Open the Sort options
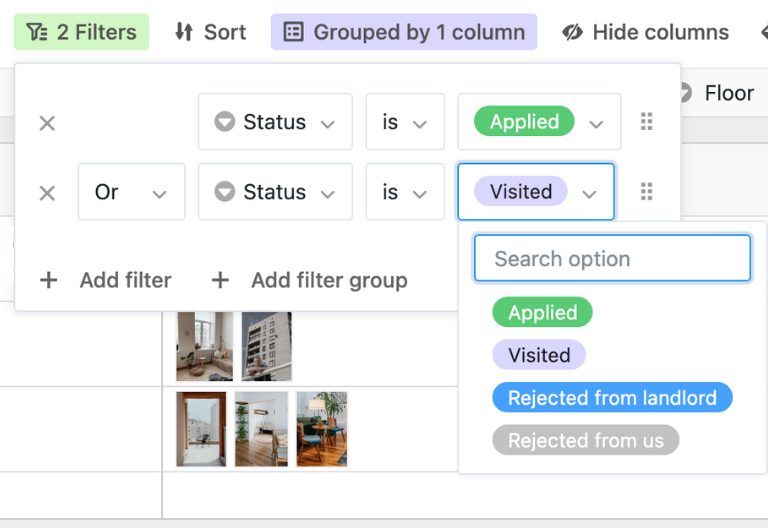This screenshot has width=768, height=528. click(x=211, y=32)
